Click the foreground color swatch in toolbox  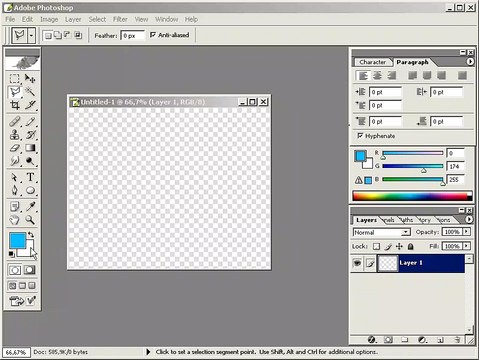(x=18, y=240)
